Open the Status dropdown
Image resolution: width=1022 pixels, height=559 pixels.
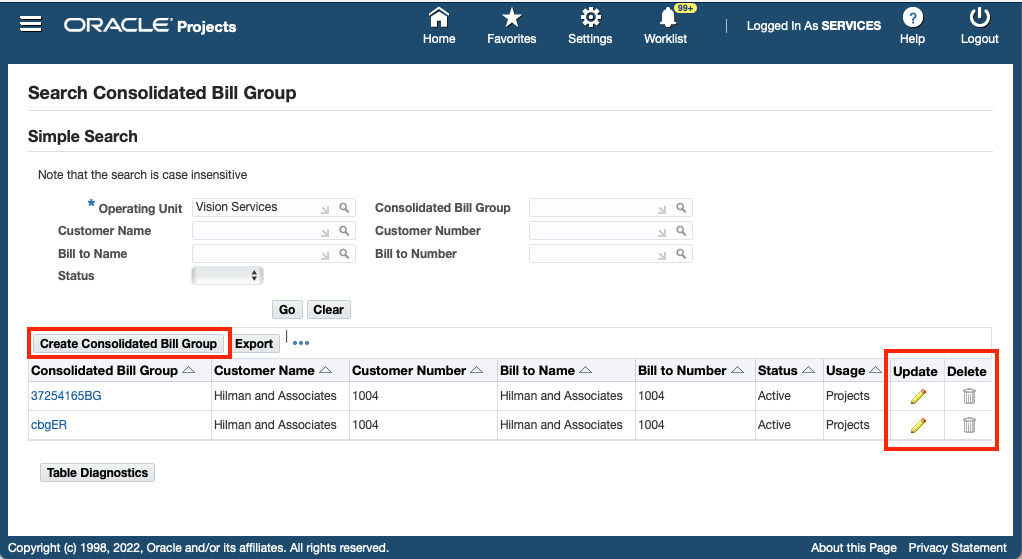point(227,276)
